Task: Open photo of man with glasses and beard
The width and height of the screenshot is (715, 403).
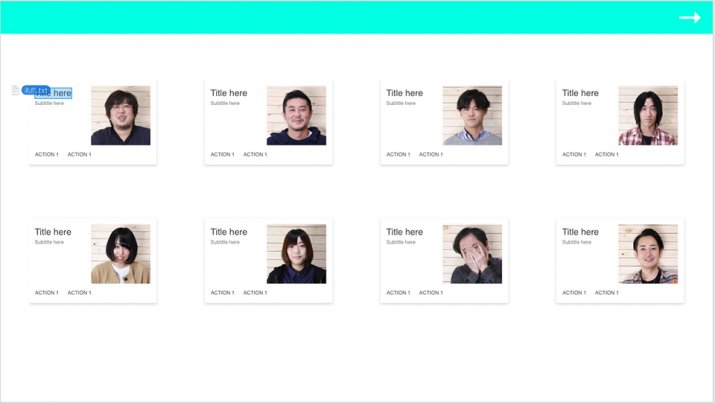Action: pos(120,115)
